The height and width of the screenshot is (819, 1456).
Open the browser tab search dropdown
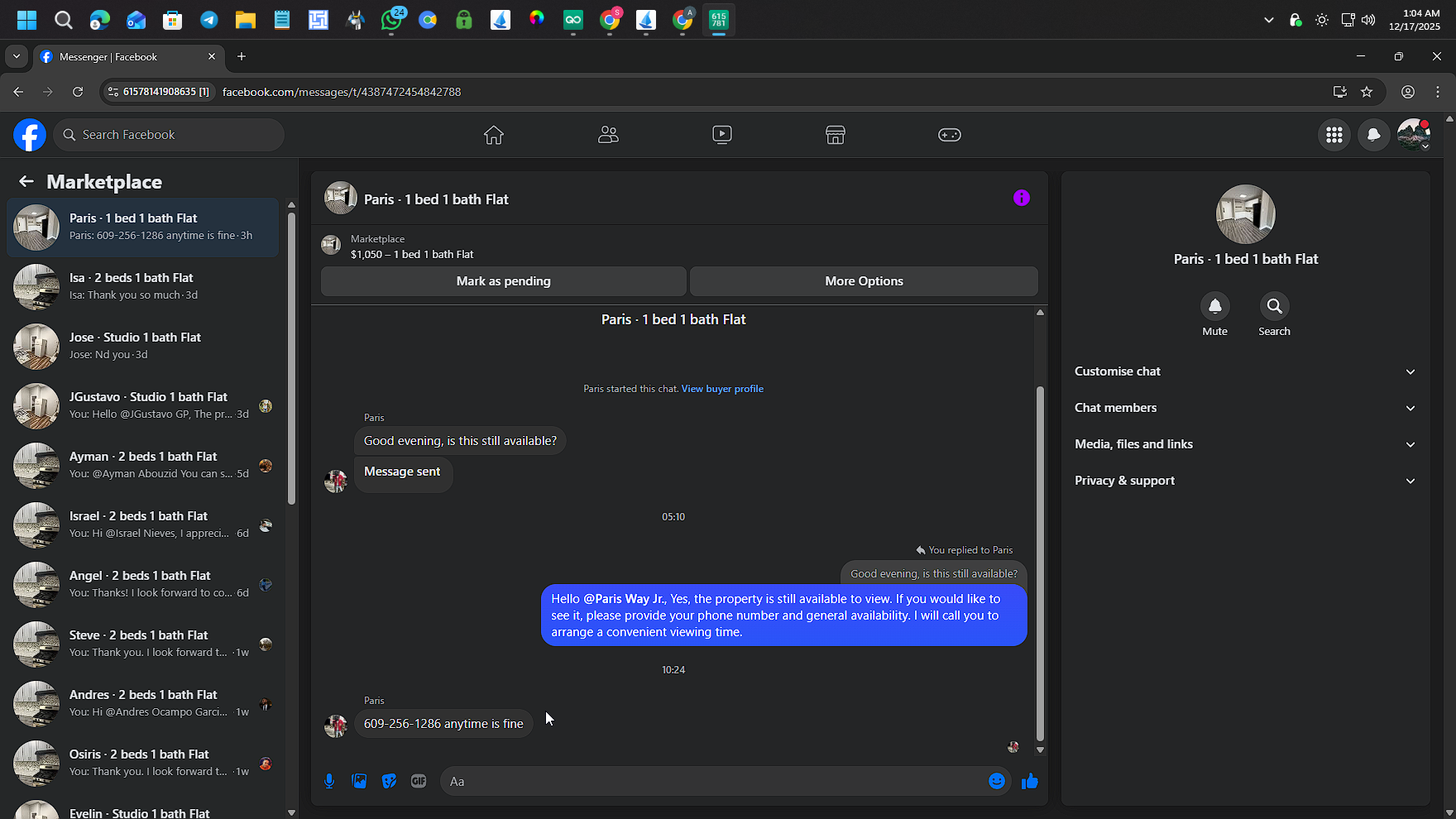tap(17, 56)
